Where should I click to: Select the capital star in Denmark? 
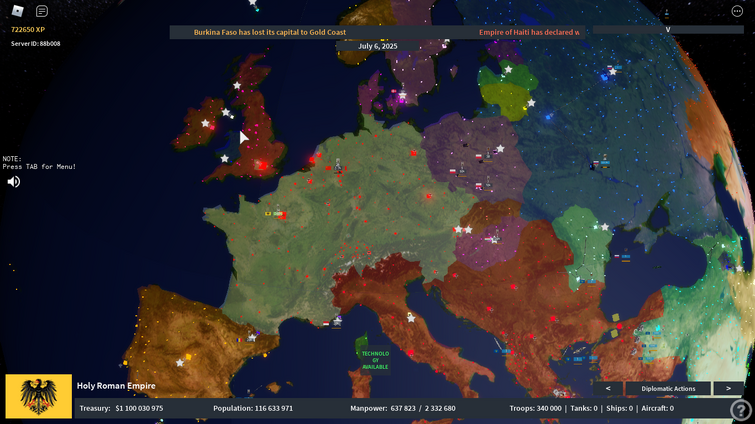[403, 95]
